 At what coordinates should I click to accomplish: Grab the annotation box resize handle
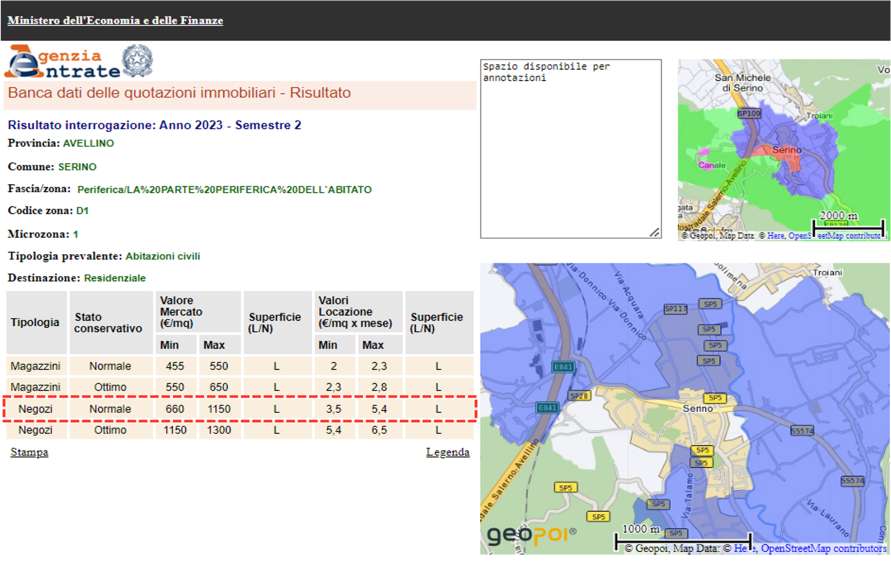point(654,232)
